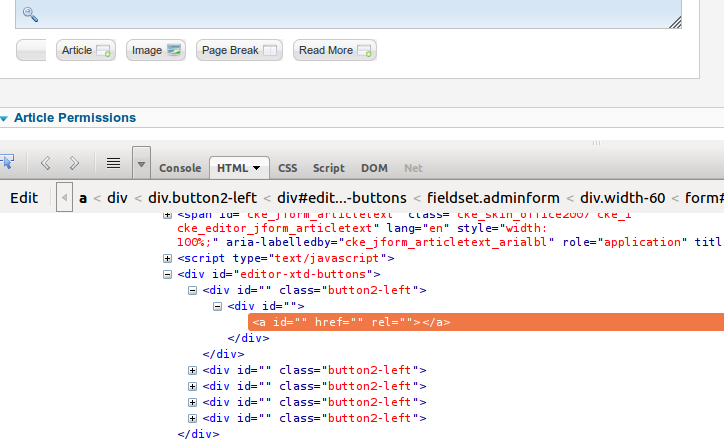
Task: Expand the last div button2-left node
Action: pyautogui.click(x=193, y=418)
